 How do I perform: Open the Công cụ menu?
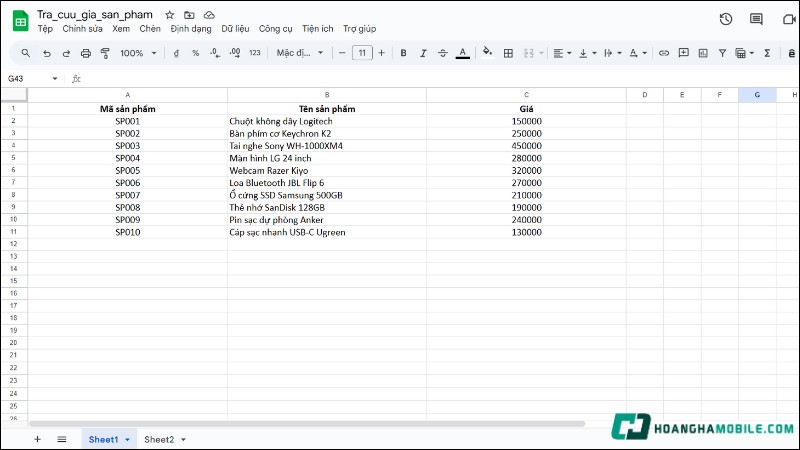(276, 29)
